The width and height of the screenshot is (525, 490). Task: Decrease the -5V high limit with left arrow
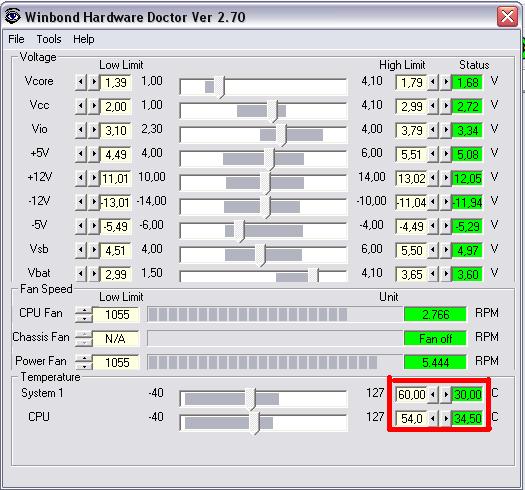(x=433, y=226)
